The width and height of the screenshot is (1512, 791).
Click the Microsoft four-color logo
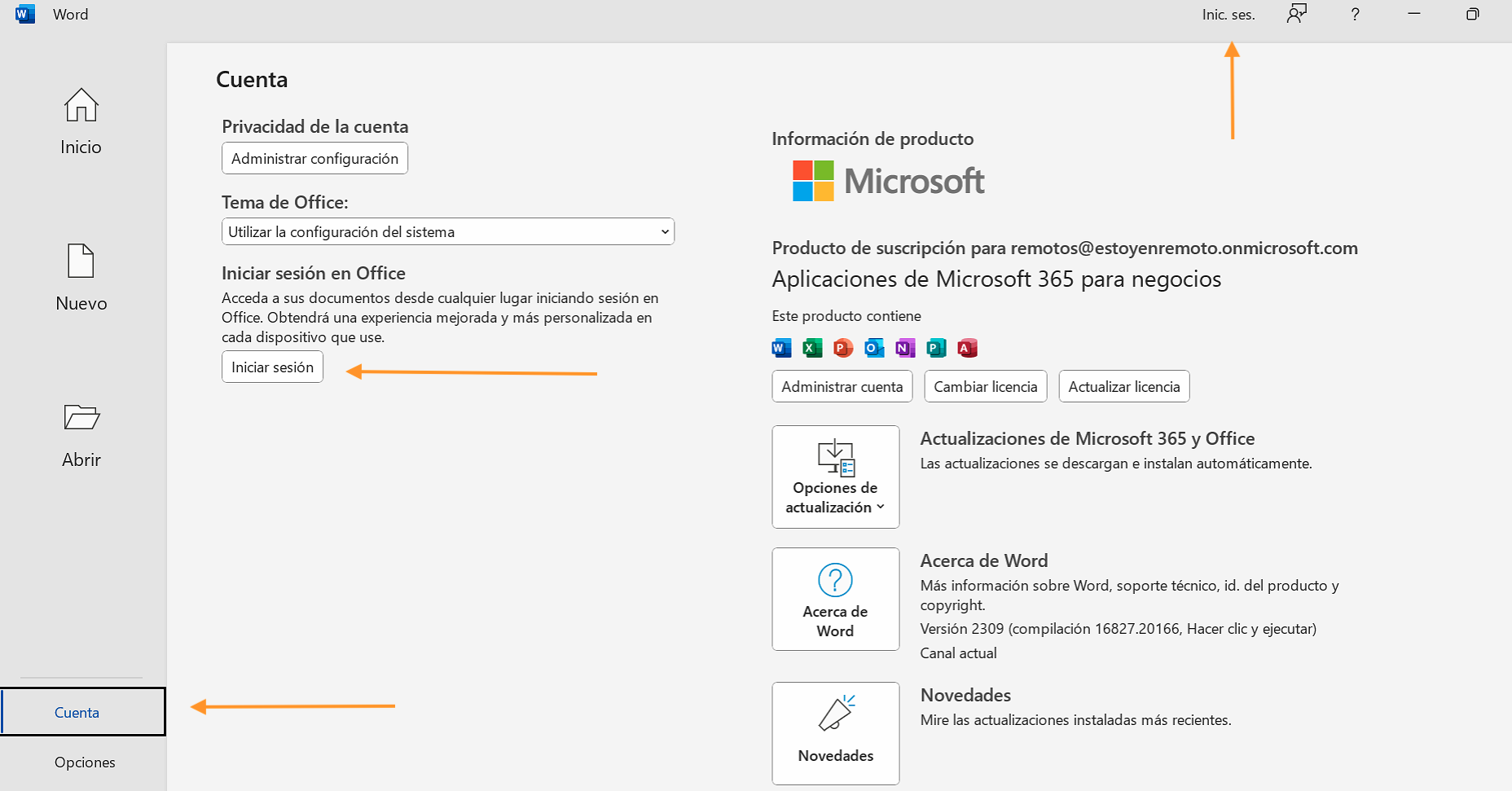(x=813, y=181)
